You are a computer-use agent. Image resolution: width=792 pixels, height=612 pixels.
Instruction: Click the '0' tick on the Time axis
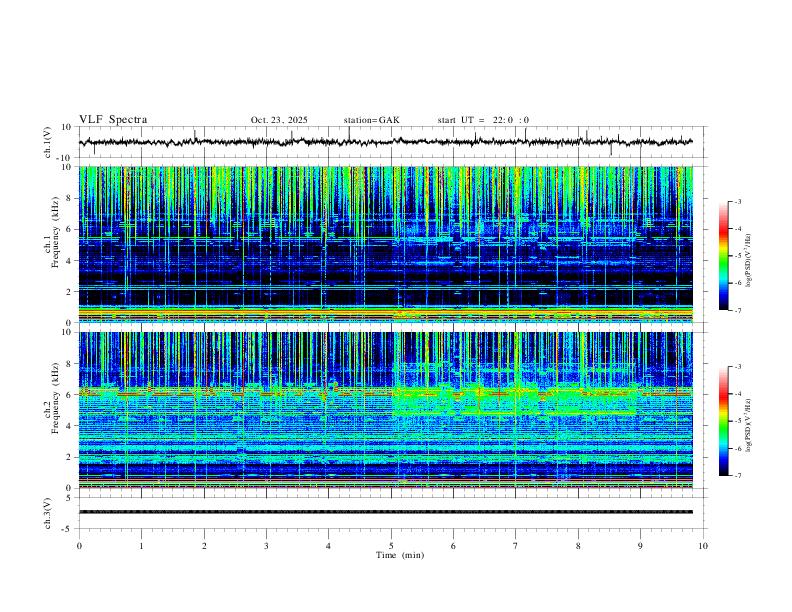[x=79, y=546]
